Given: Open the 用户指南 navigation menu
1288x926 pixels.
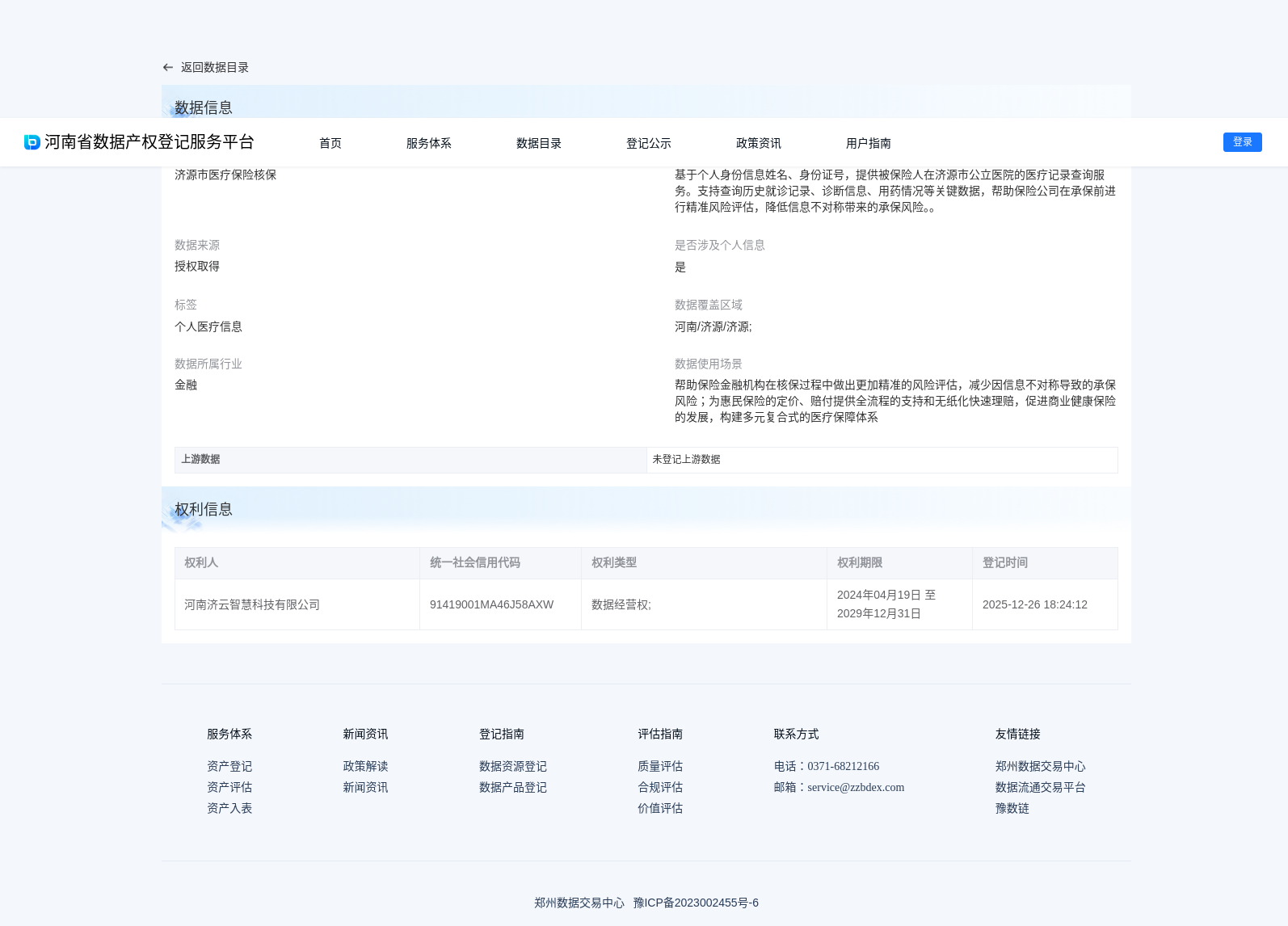Looking at the screenshot, I should pyautogui.click(x=869, y=143).
